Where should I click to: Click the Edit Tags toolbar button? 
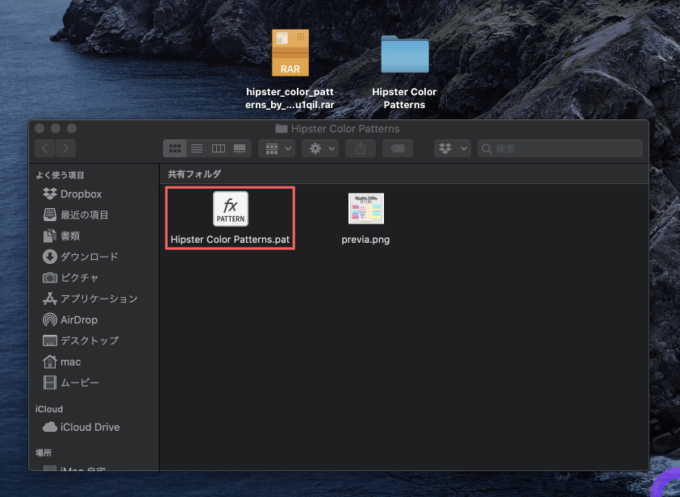coord(398,149)
